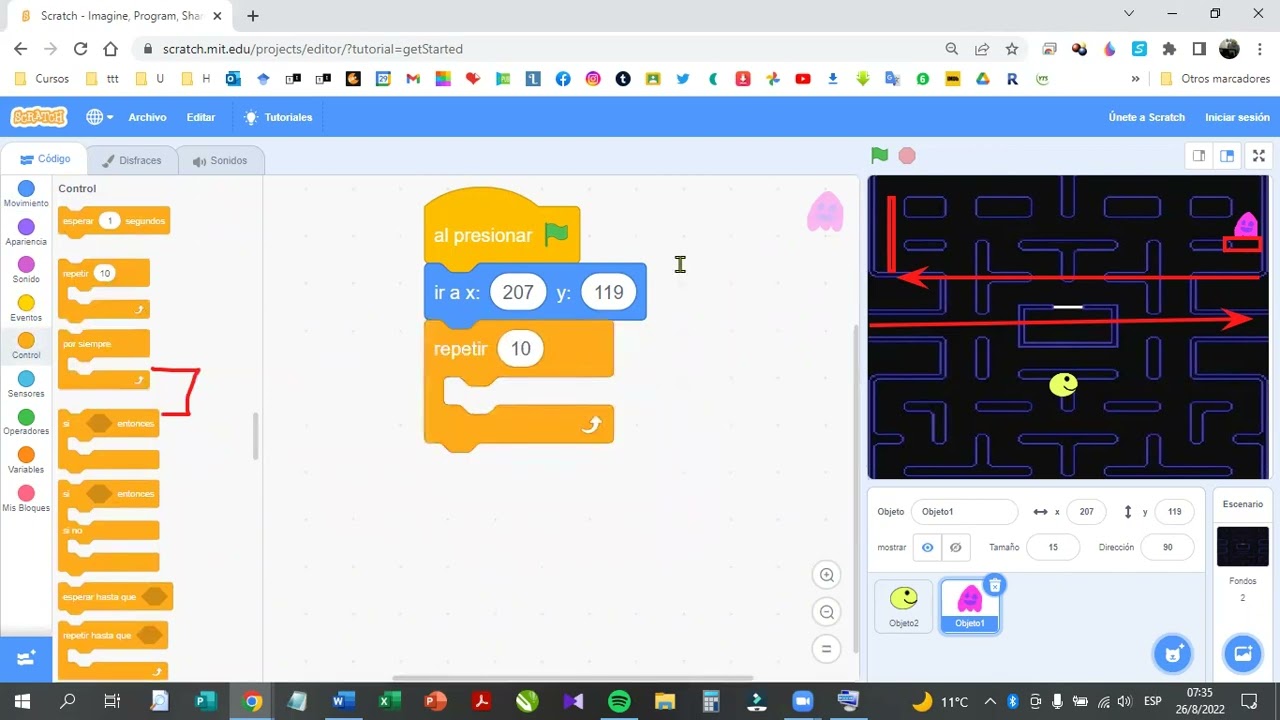Select Sensores block category
Screen dimensions: 1280x720
tap(26, 384)
